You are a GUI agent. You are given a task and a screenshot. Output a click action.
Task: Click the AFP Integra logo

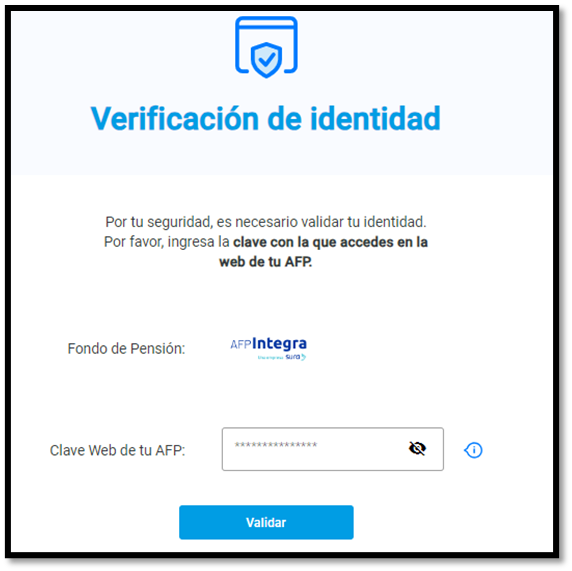point(268,348)
